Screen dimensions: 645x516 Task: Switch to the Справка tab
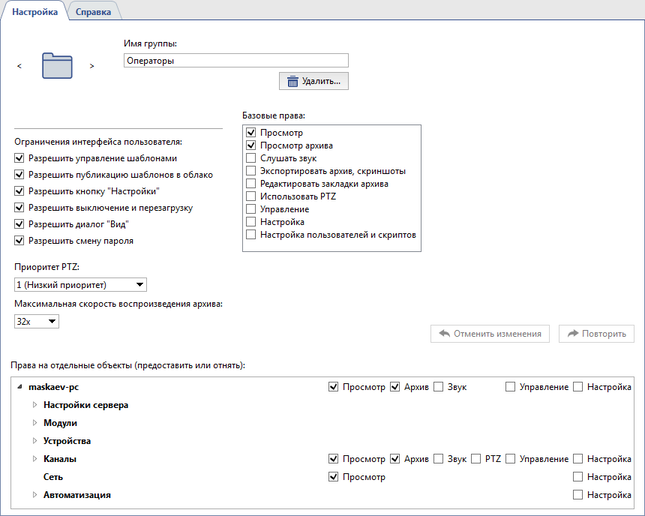94,10
